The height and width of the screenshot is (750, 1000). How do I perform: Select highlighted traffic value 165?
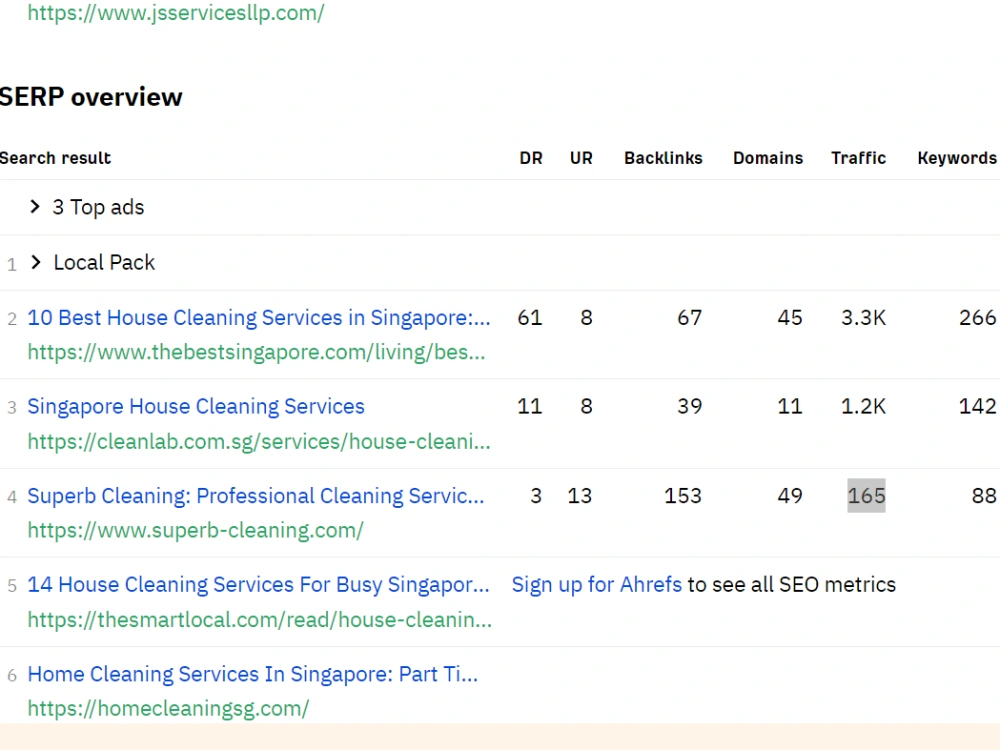866,496
